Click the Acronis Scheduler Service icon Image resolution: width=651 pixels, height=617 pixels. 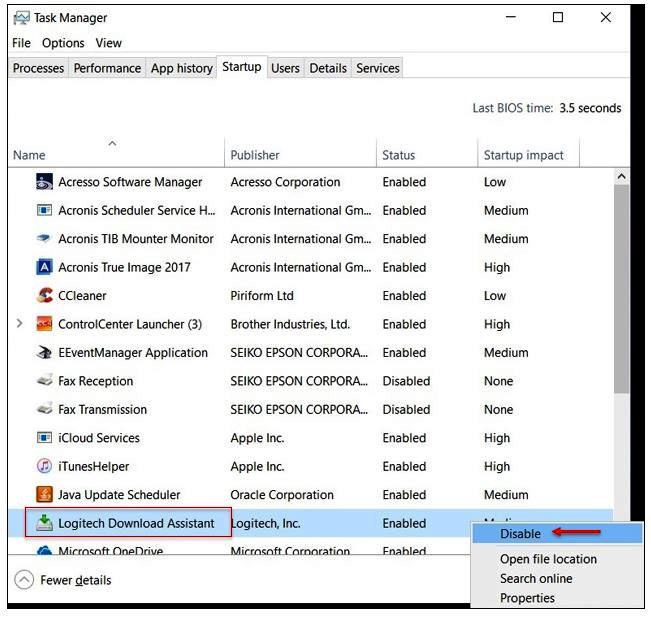click(44, 210)
